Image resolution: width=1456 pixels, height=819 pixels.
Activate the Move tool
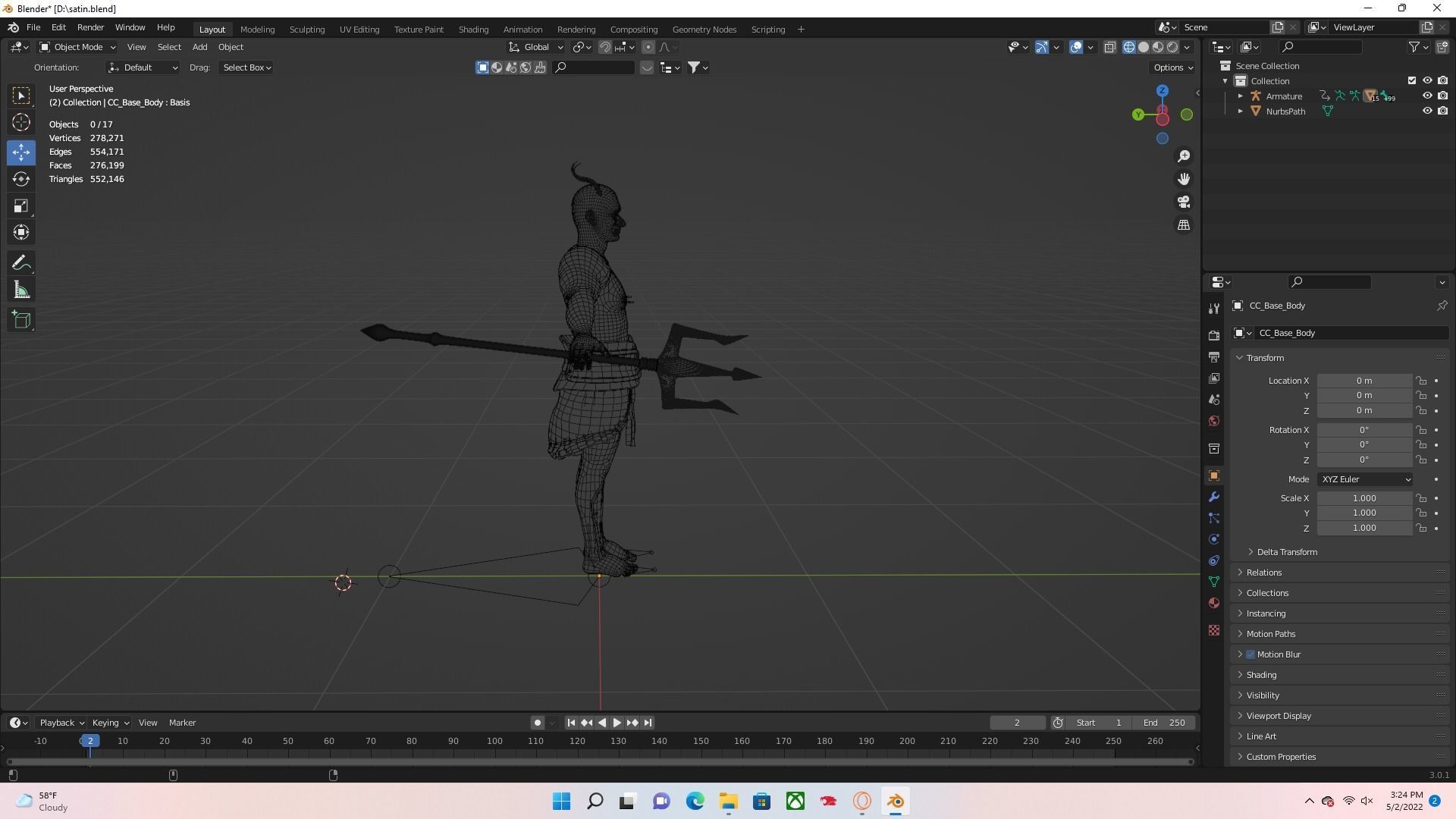tap(21, 152)
